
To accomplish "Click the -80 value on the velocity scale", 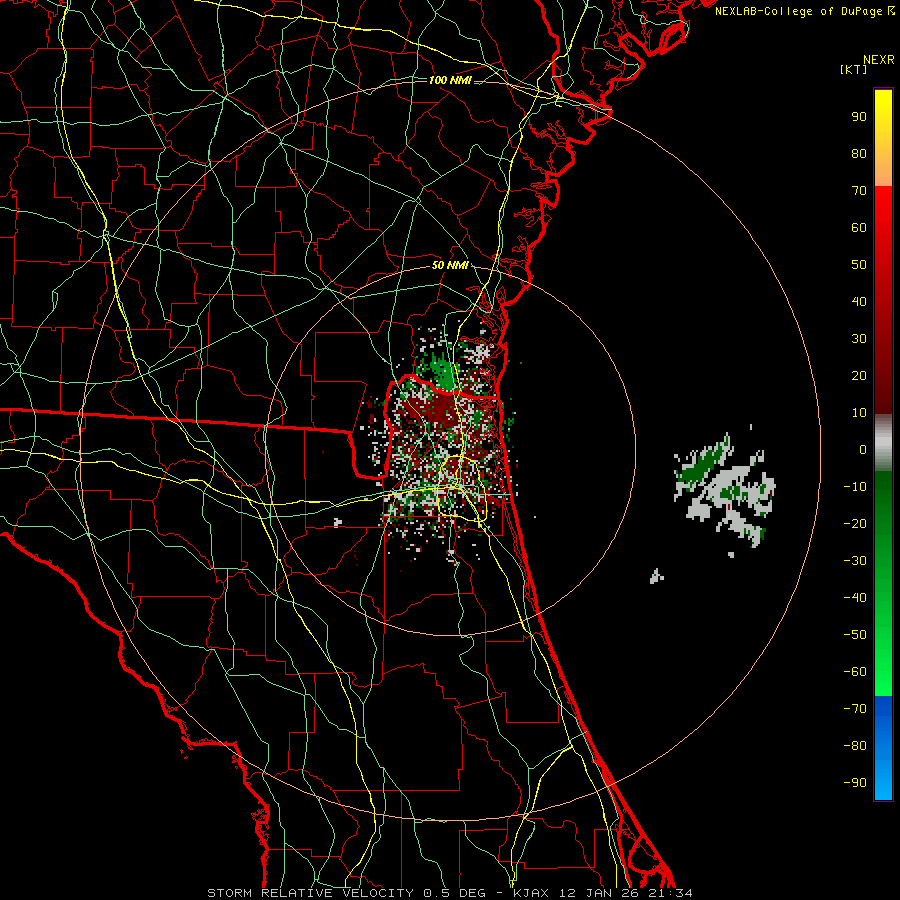I will coord(855,746).
